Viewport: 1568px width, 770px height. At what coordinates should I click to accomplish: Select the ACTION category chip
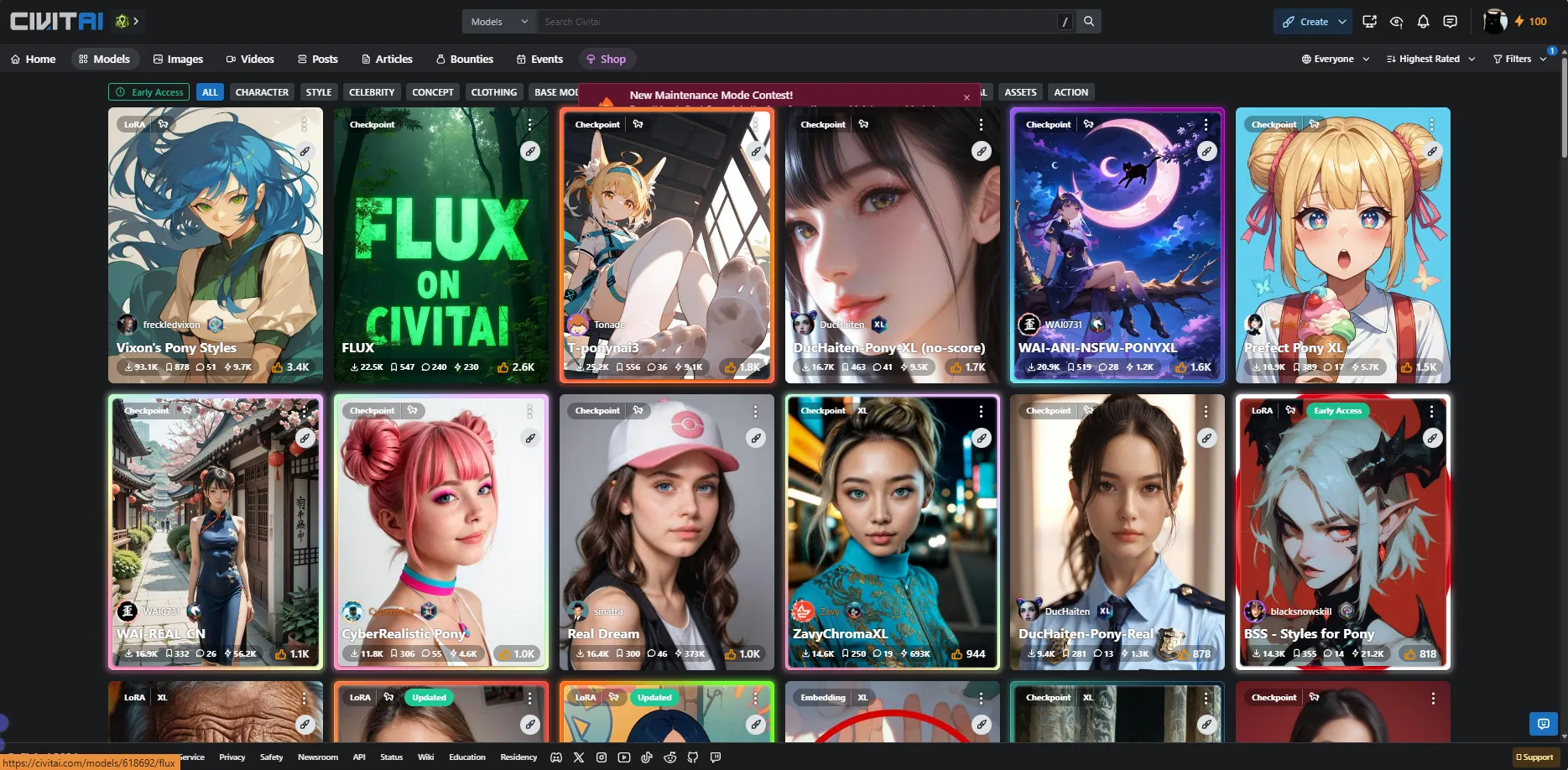[x=1071, y=92]
